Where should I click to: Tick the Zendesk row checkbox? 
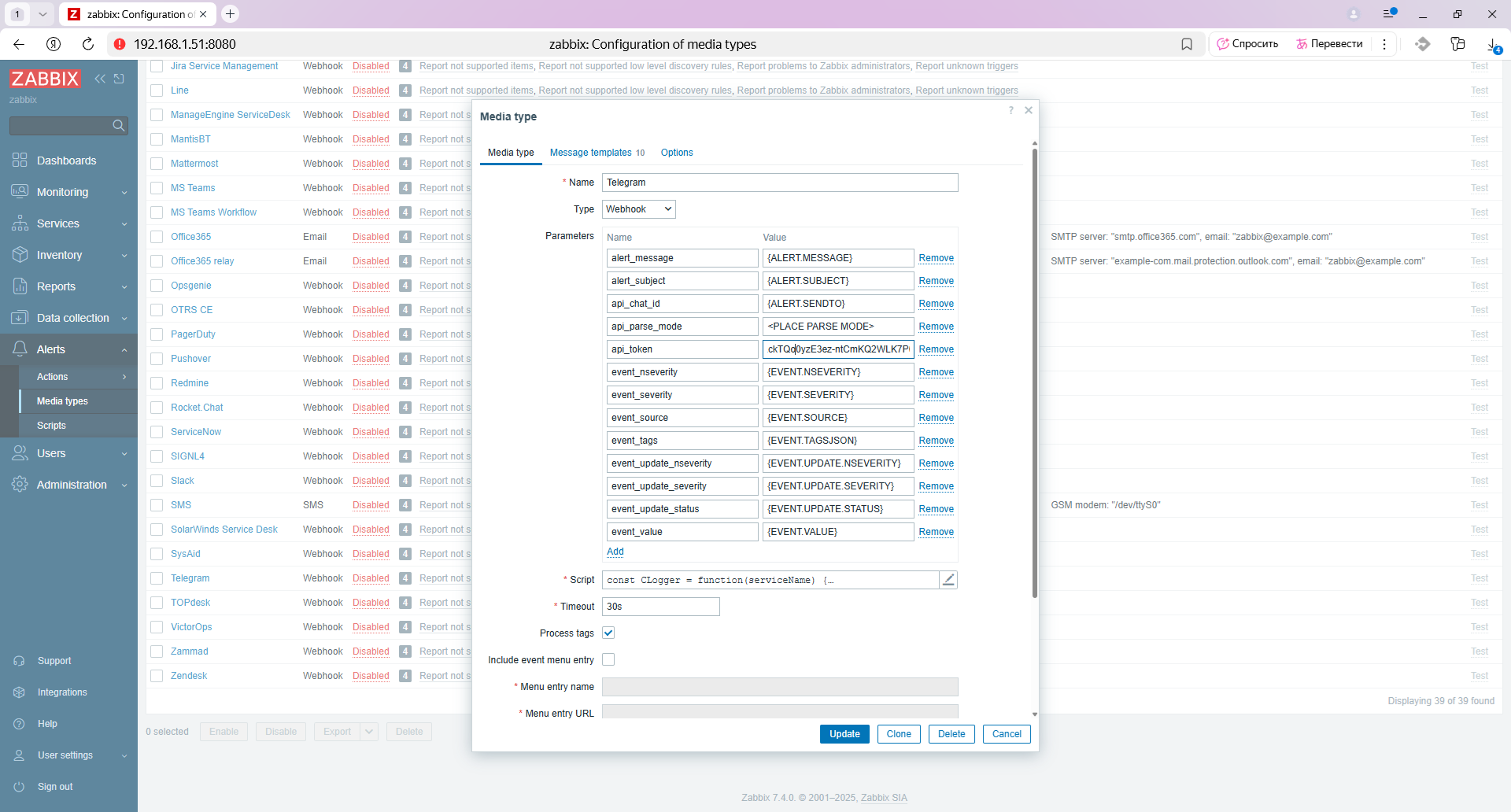point(157,676)
